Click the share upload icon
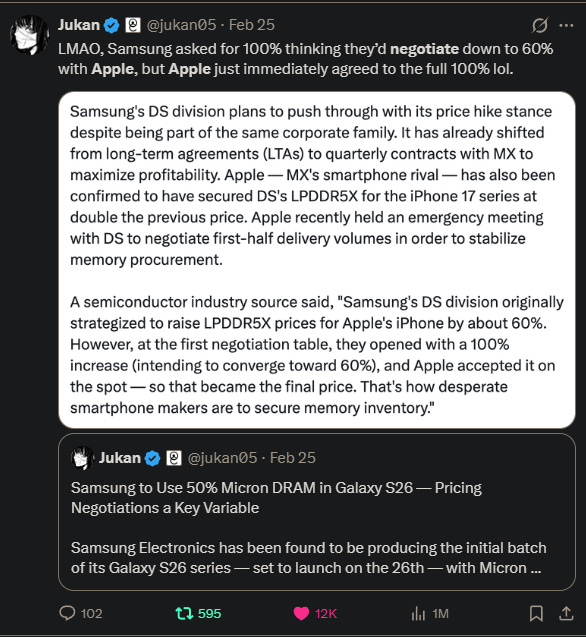 (x=566, y=613)
